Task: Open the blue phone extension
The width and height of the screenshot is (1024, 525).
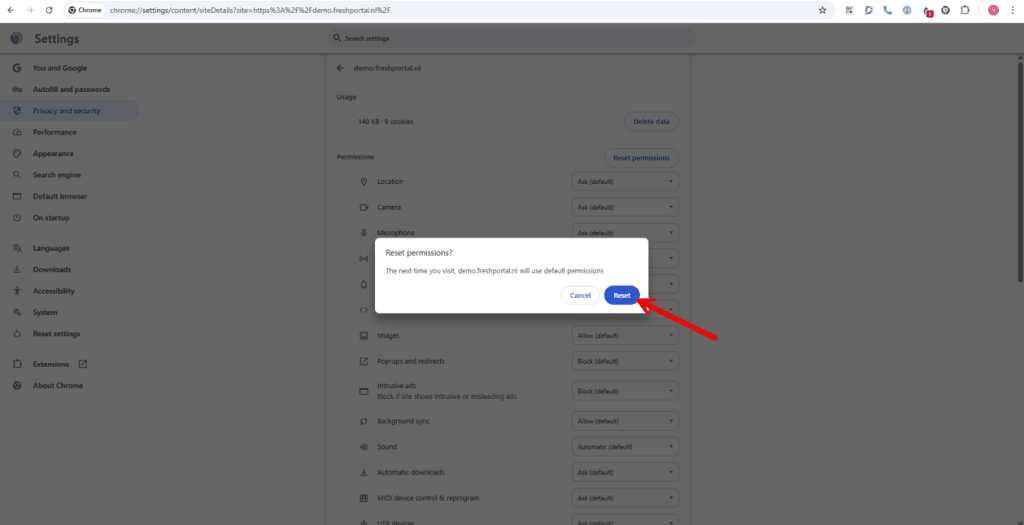Action: pyautogui.click(x=888, y=10)
